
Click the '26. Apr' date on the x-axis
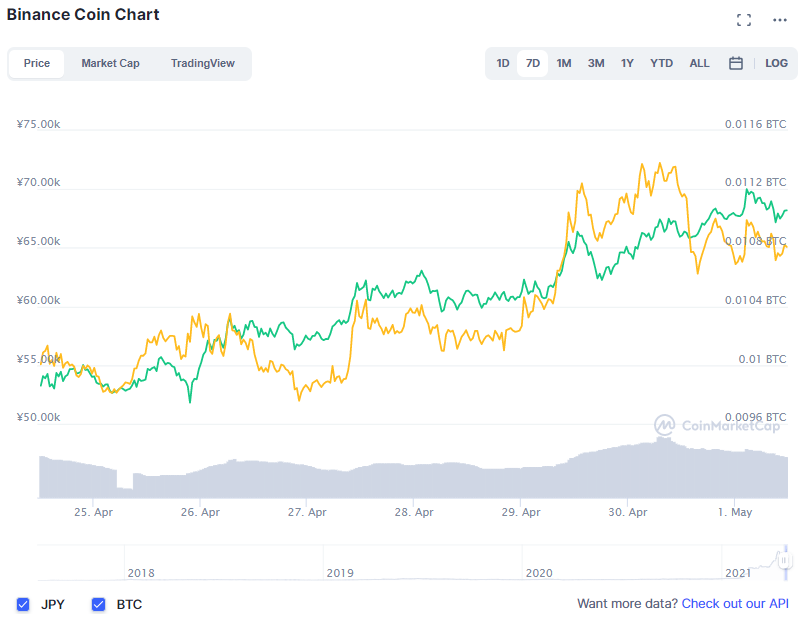click(x=200, y=512)
